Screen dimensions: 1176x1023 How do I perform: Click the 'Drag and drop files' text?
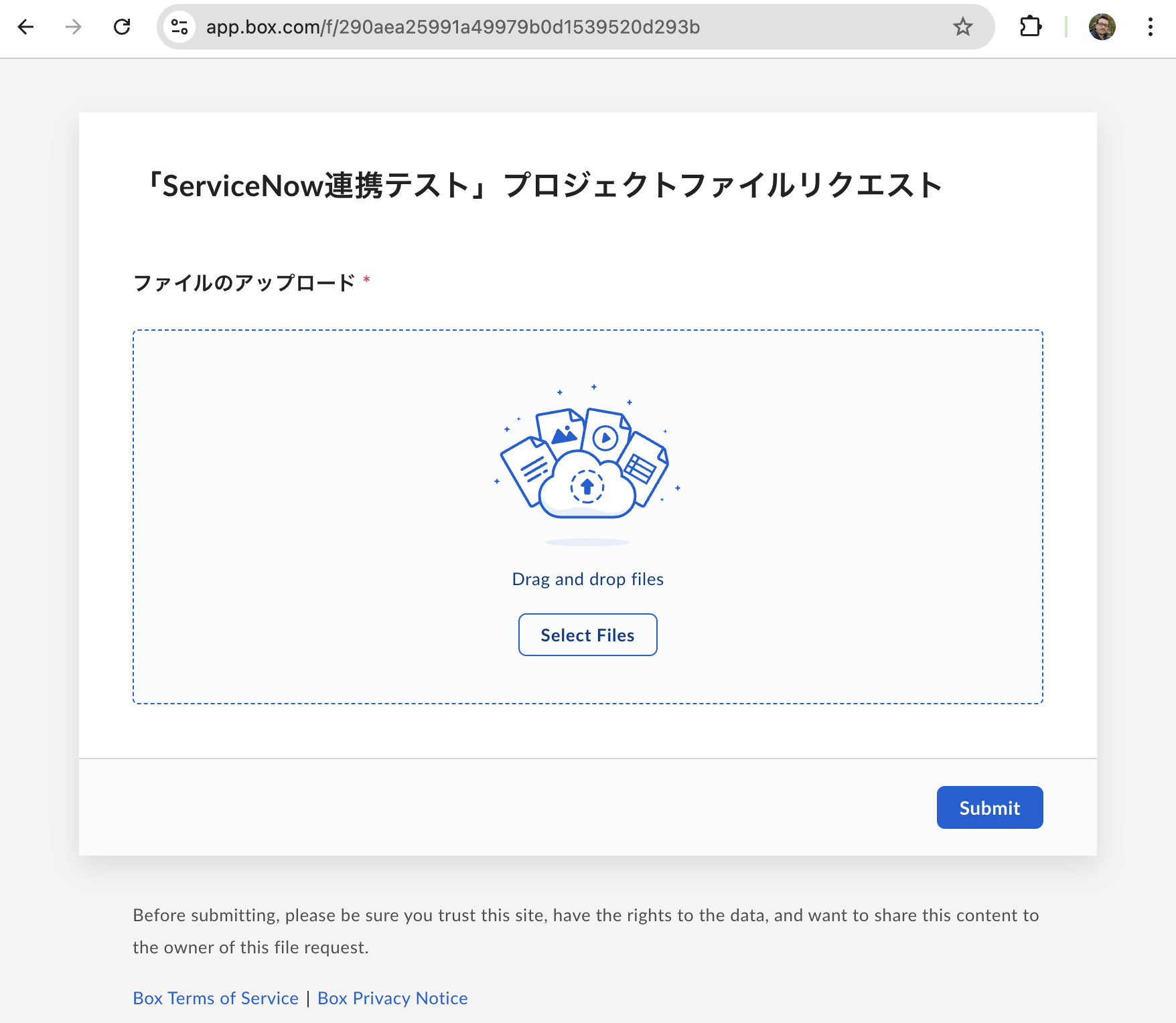tap(587, 578)
